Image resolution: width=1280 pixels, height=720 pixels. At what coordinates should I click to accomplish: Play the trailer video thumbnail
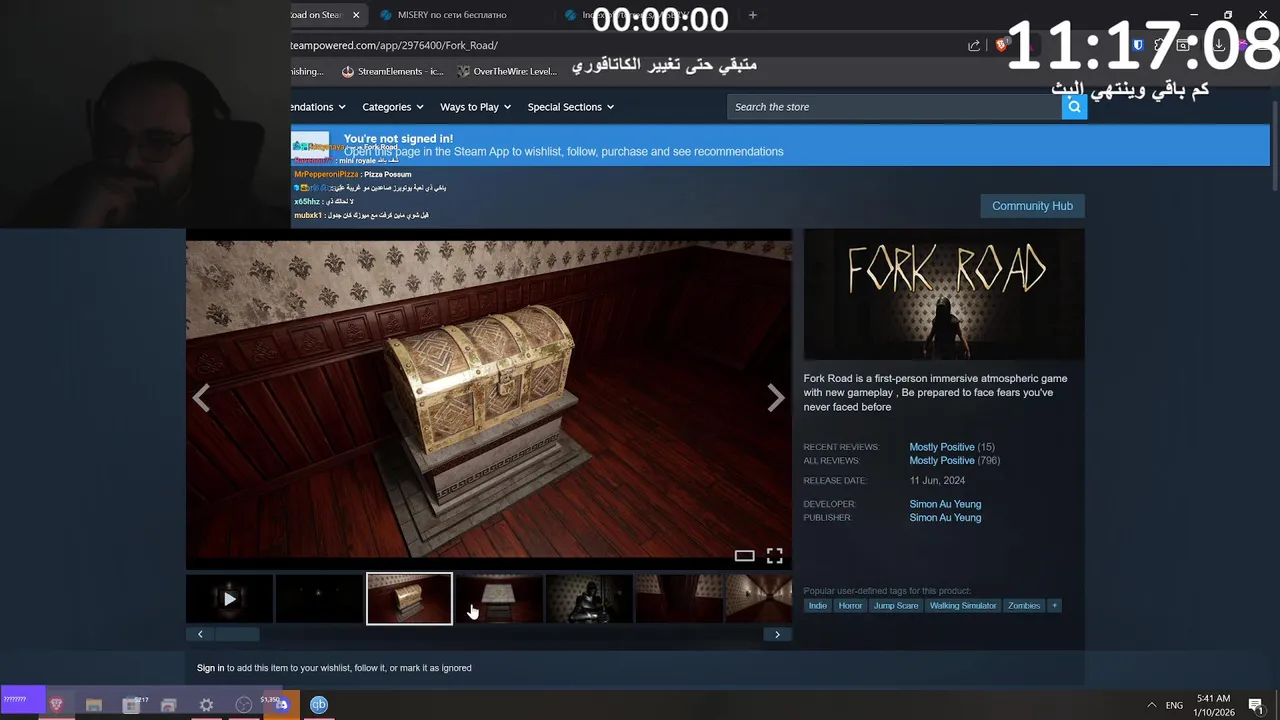(x=229, y=599)
